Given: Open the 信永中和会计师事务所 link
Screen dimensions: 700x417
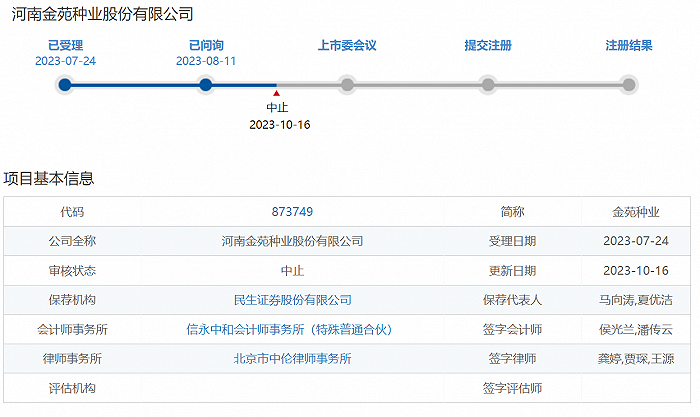Looking at the screenshot, I should [x=292, y=329].
